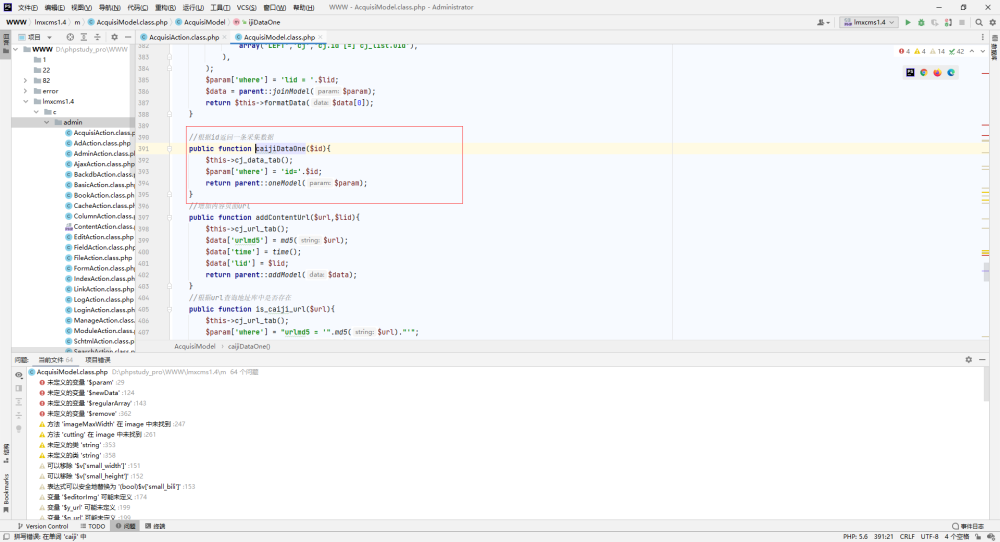Click the locate-file target icon in project panel
The height and width of the screenshot is (542, 1000).
point(70,37)
